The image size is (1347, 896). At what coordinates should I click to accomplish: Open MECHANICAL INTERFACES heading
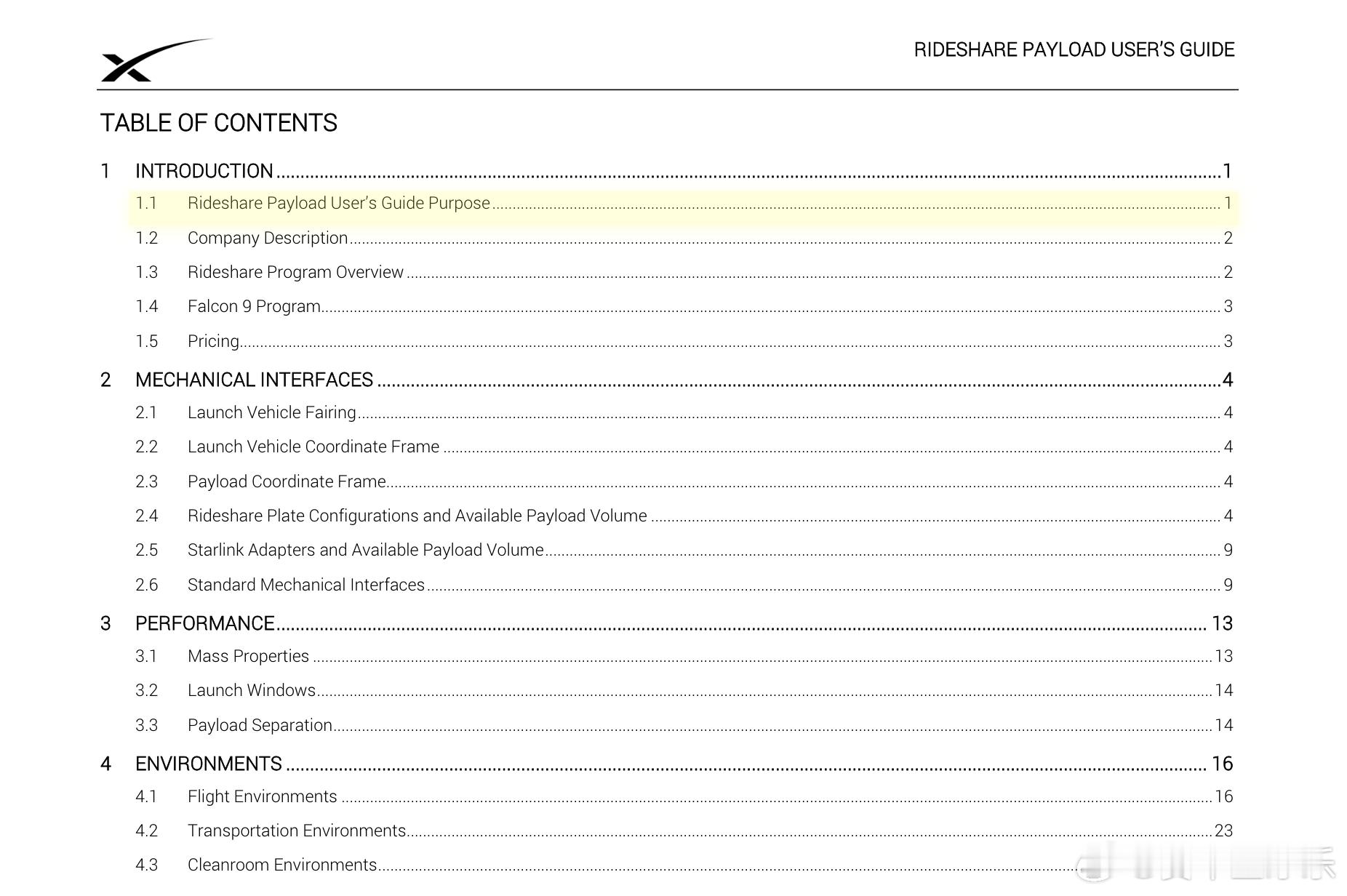tap(666, 380)
